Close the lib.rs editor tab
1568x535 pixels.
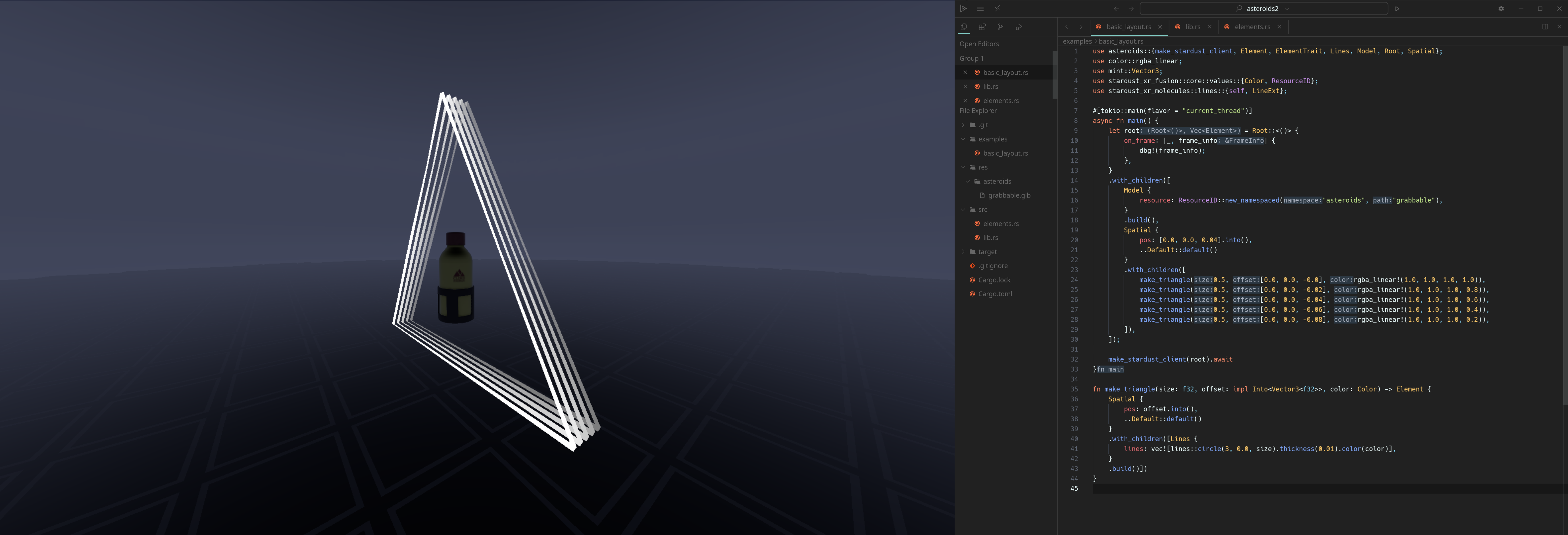tap(1209, 27)
